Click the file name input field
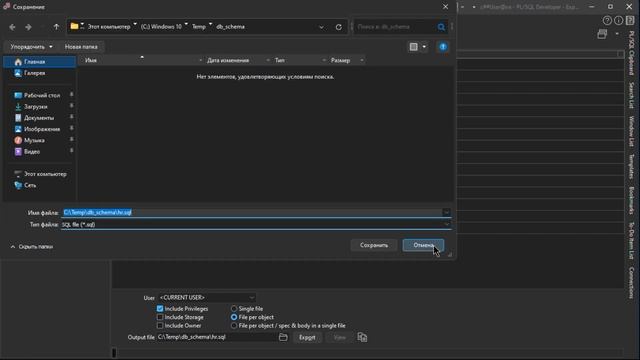The width and height of the screenshot is (640, 360). tap(251, 212)
